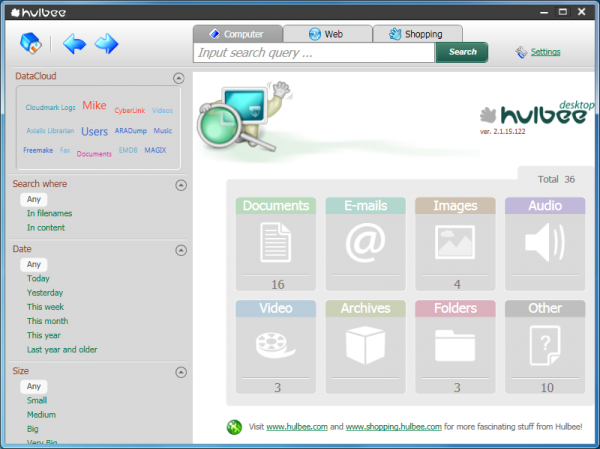Click the Users tag in DataCloud
Screen dimensions: 600x449
point(95,132)
